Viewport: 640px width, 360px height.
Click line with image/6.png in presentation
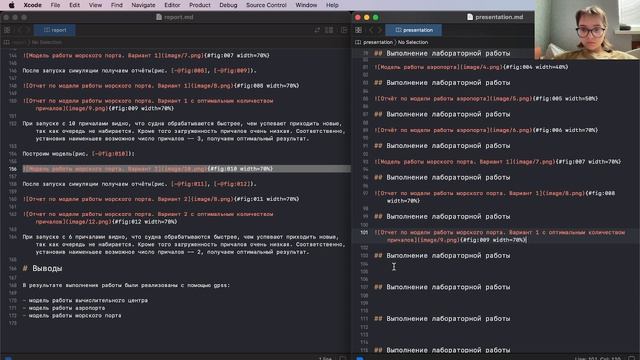(486, 130)
